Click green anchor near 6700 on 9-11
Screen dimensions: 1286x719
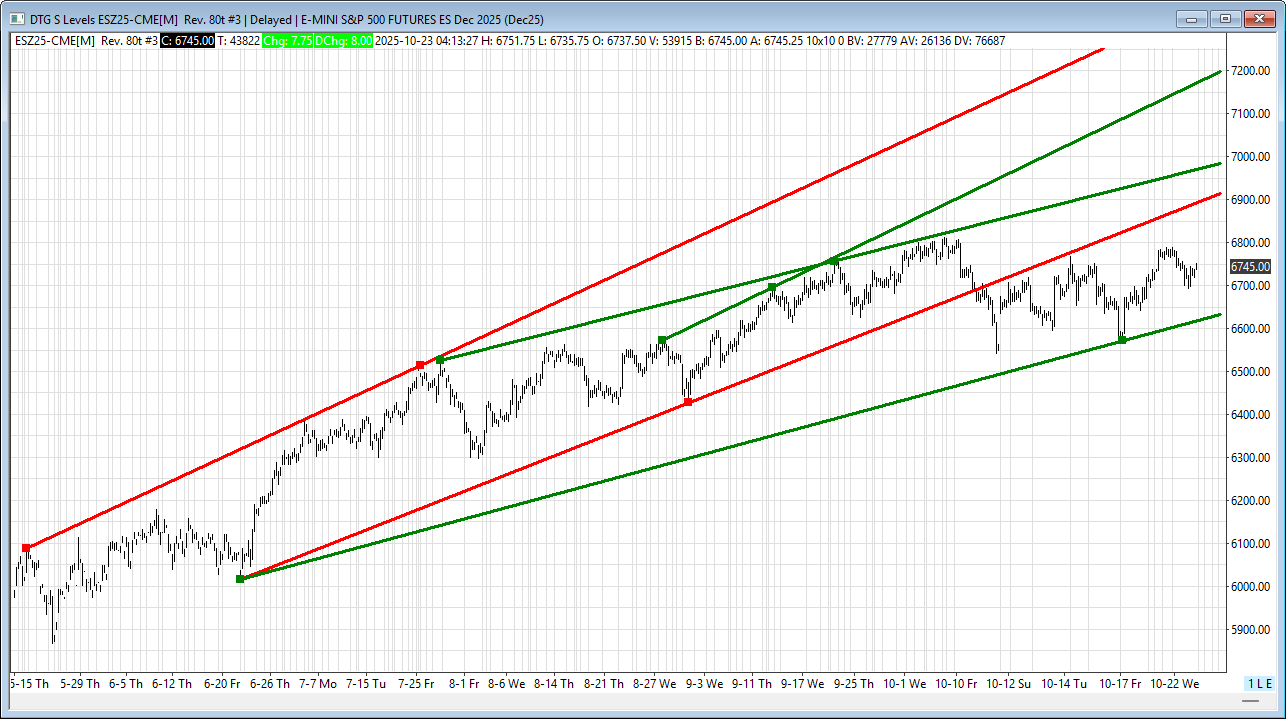coord(772,287)
